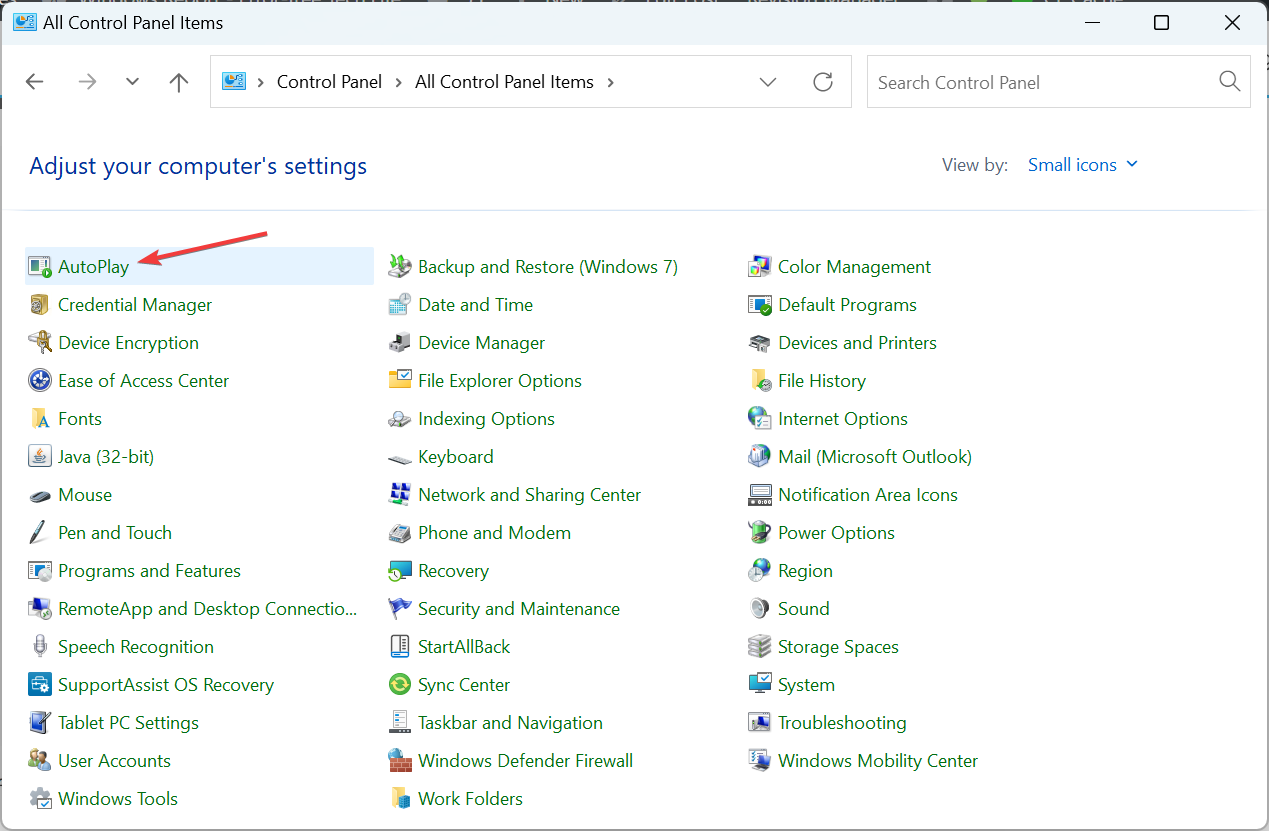
Task: Click the Control Panel icon in address bar
Action: [234, 82]
